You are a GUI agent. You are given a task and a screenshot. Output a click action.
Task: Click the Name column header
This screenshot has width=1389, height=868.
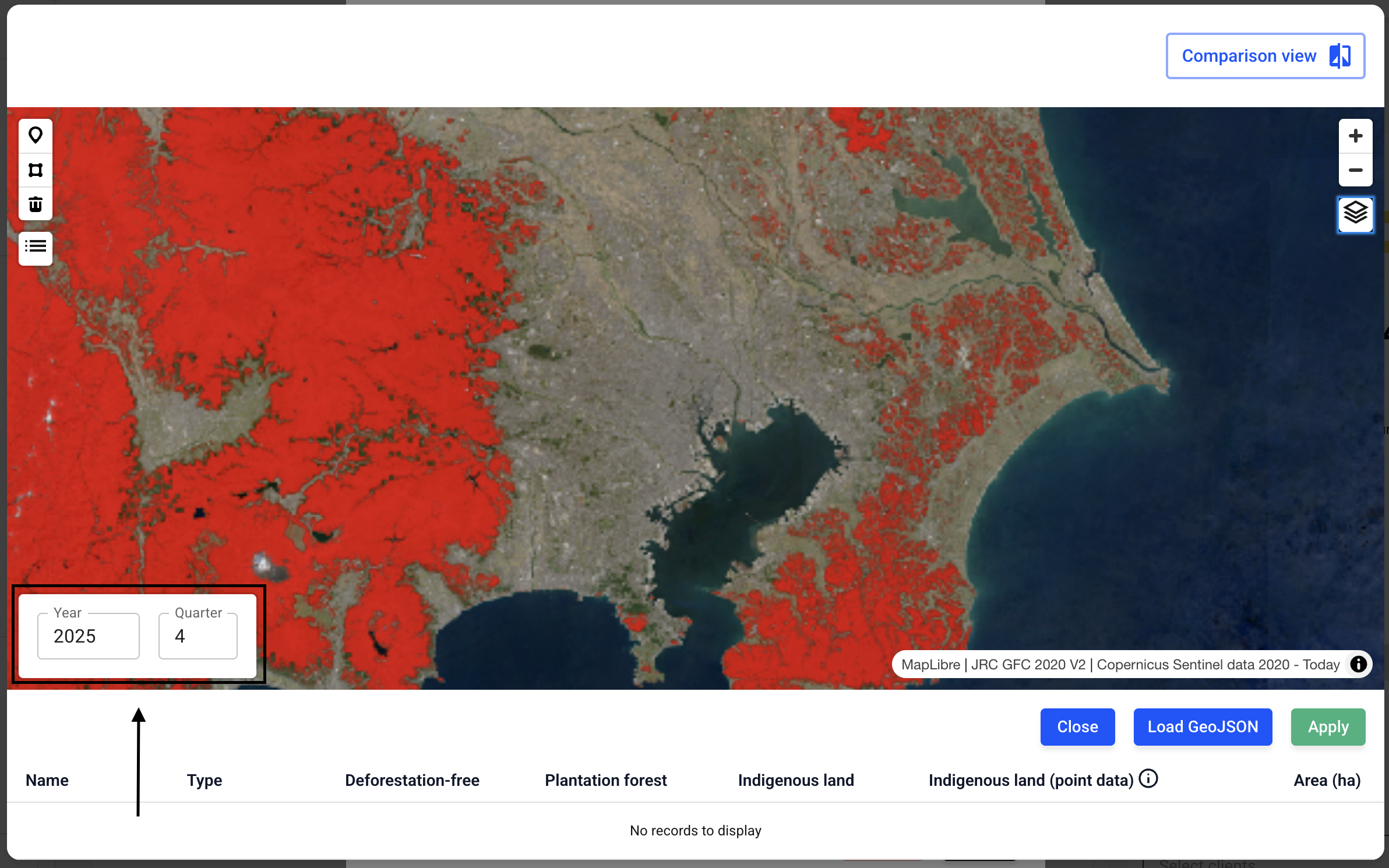click(x=47, y=780)
